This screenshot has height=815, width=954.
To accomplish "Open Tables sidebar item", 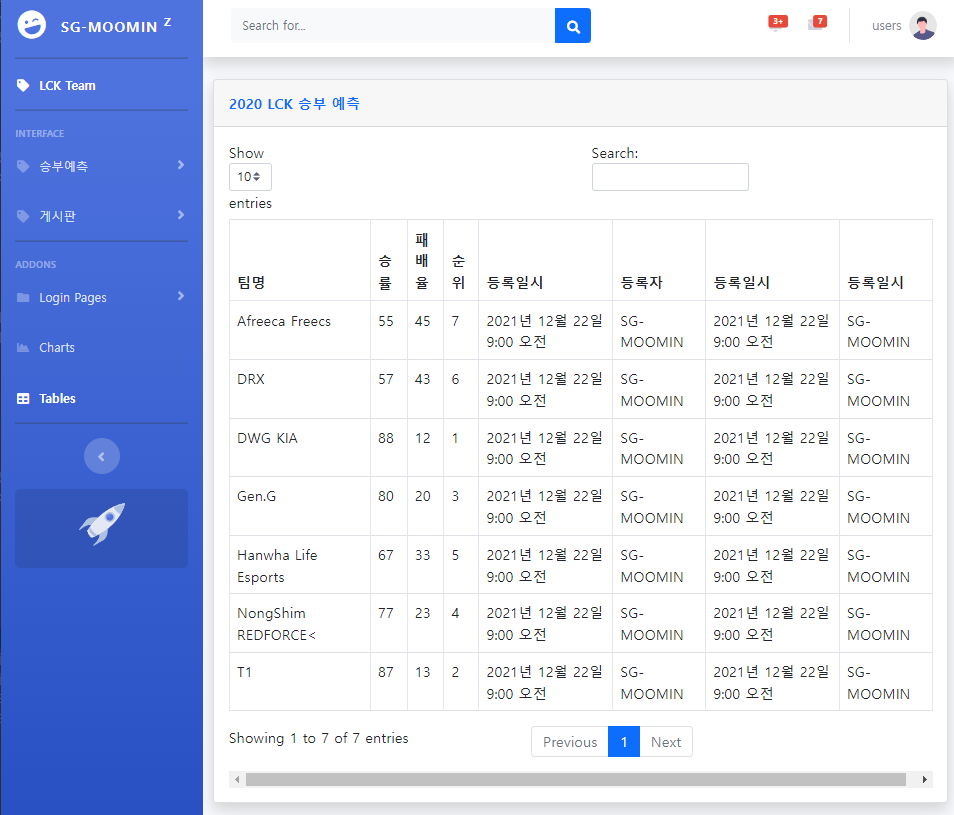I will pos(101,398).
